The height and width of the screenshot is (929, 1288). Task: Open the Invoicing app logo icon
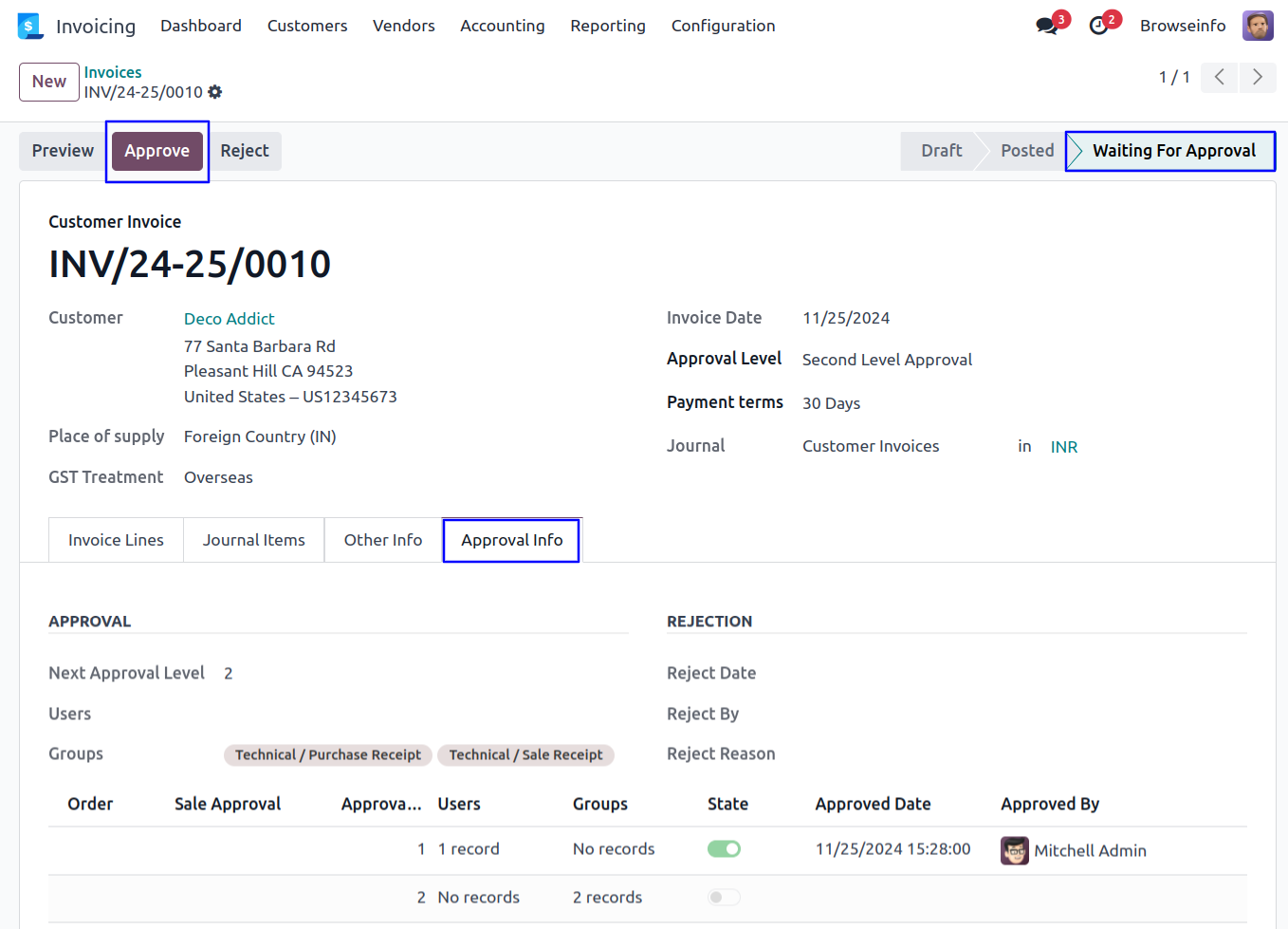30,26
